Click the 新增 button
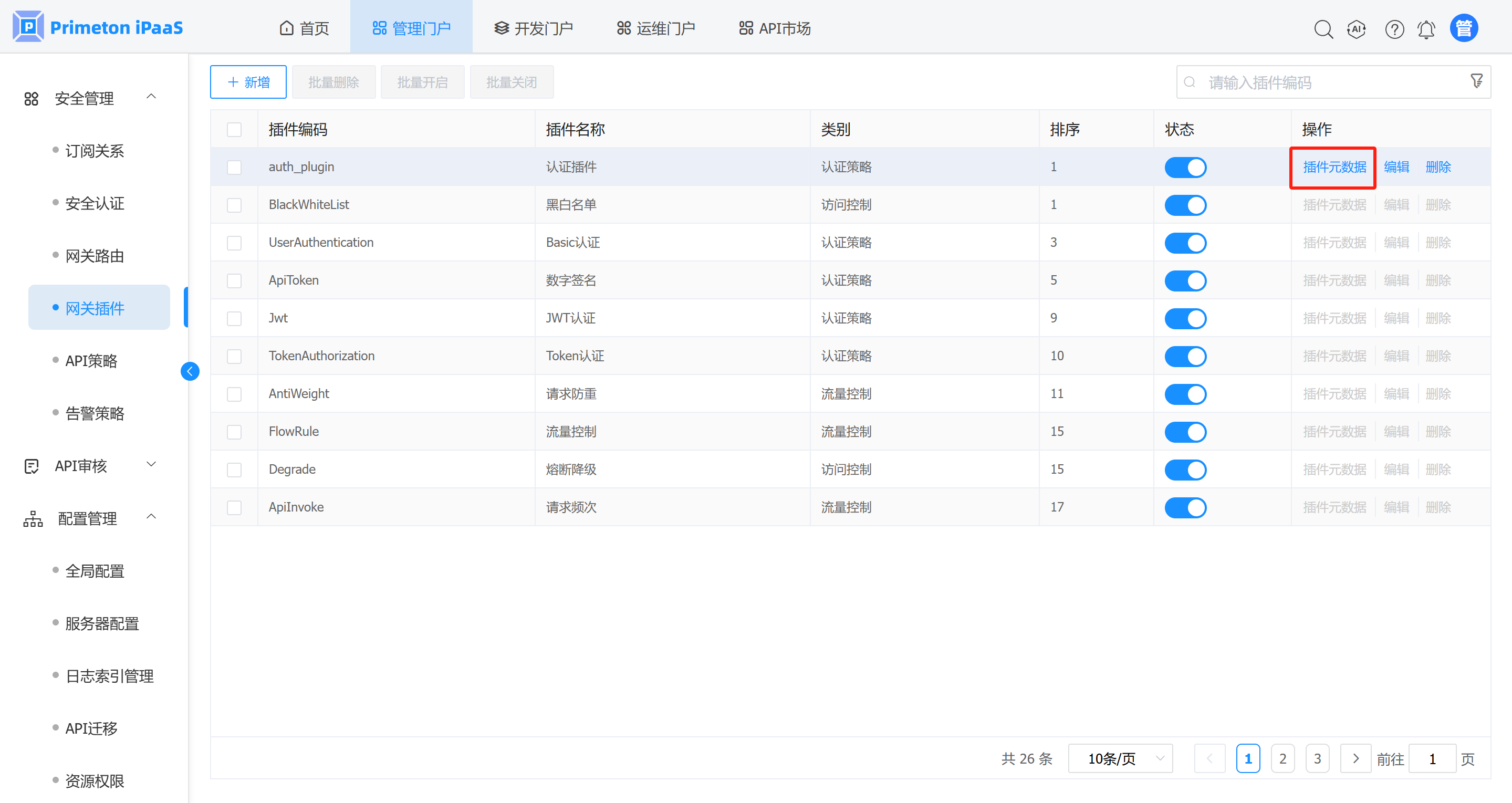The width and height of the screenshot is (1512, 803). 248,82
